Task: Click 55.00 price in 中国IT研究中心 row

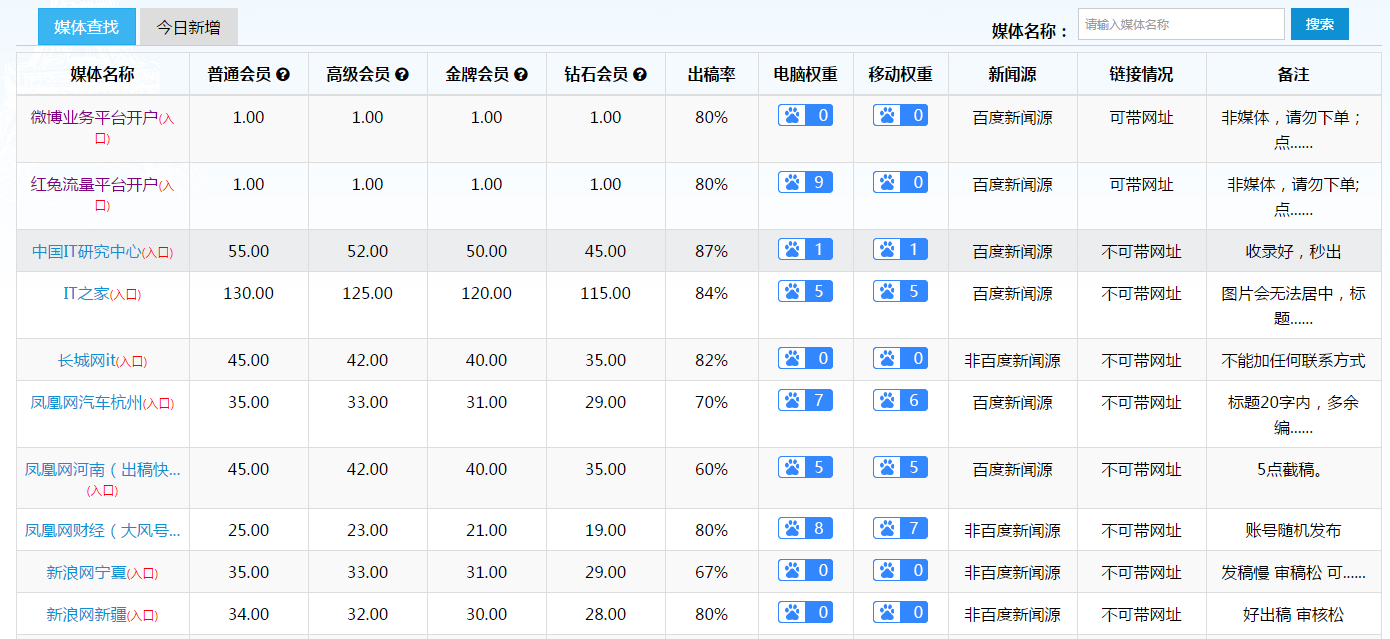Action: coord(248,252)
